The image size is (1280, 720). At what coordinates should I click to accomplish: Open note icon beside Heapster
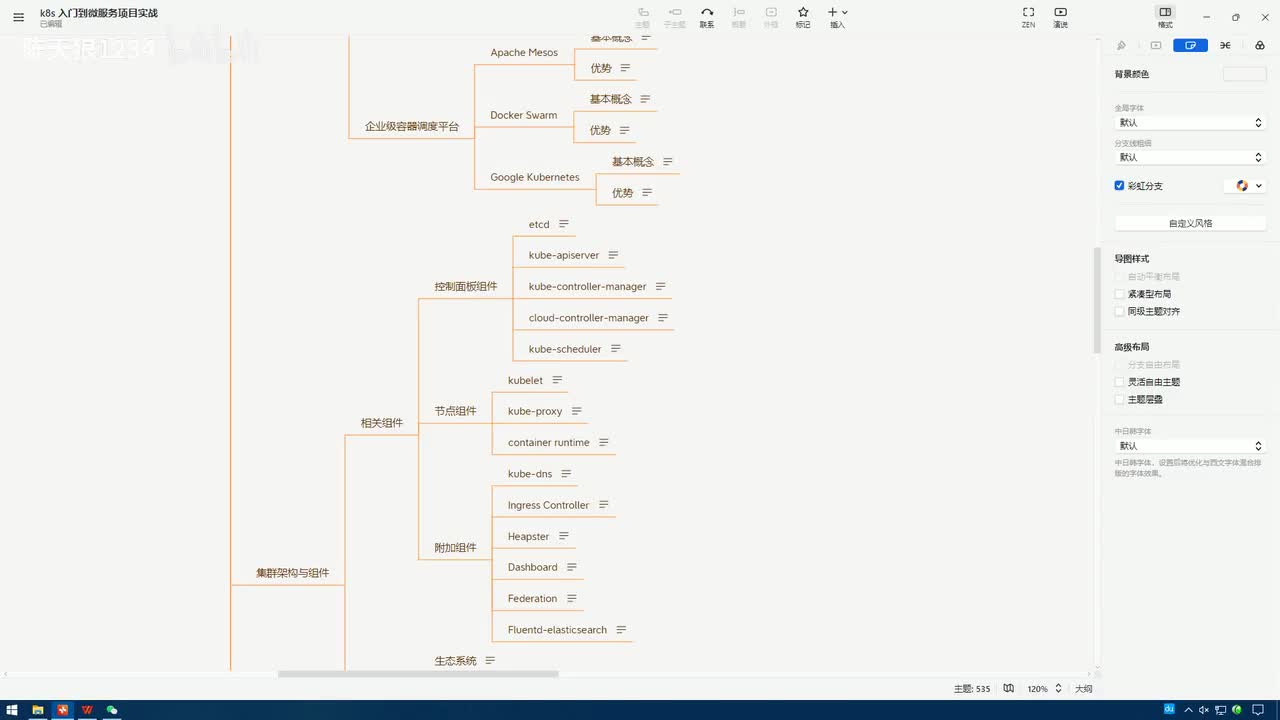coord(563,536)
